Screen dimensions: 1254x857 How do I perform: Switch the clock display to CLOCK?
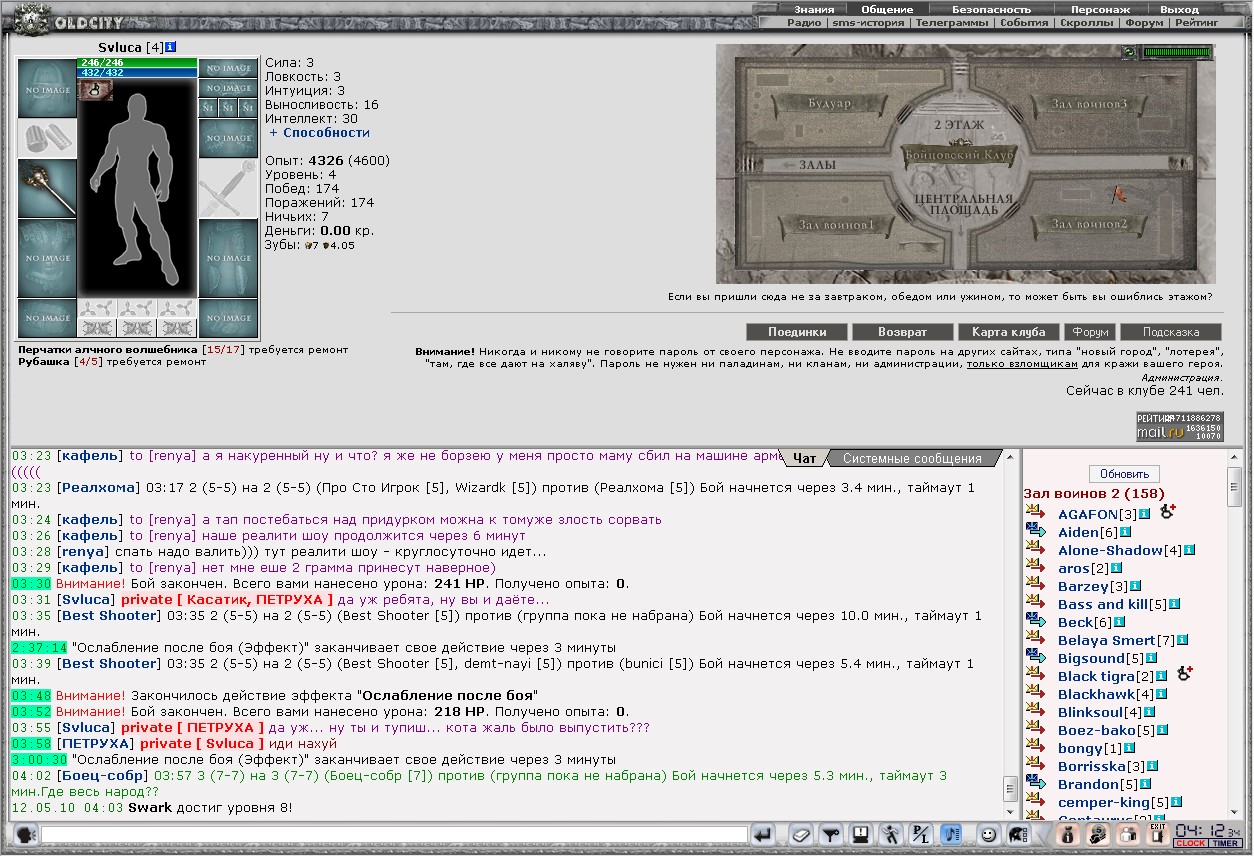(x=1191, y=844)
